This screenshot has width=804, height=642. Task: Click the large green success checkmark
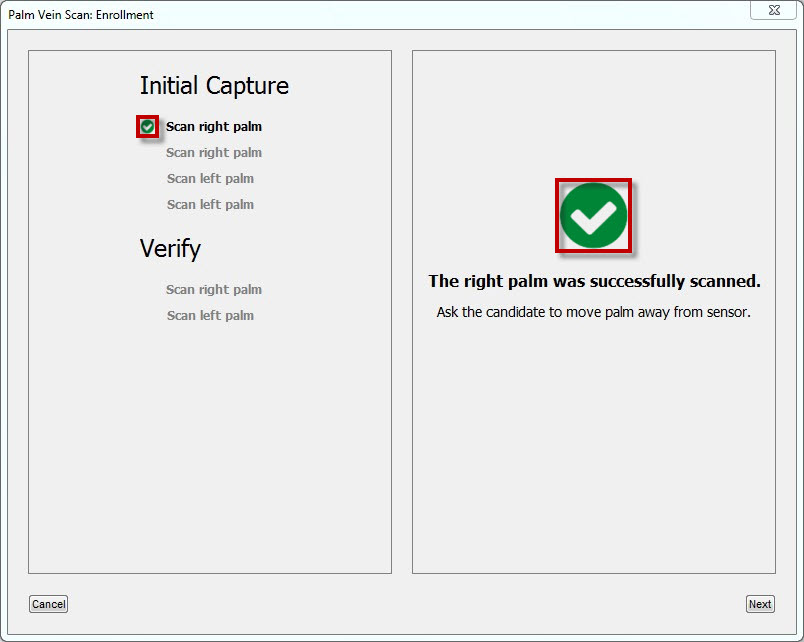pos(594,216)
